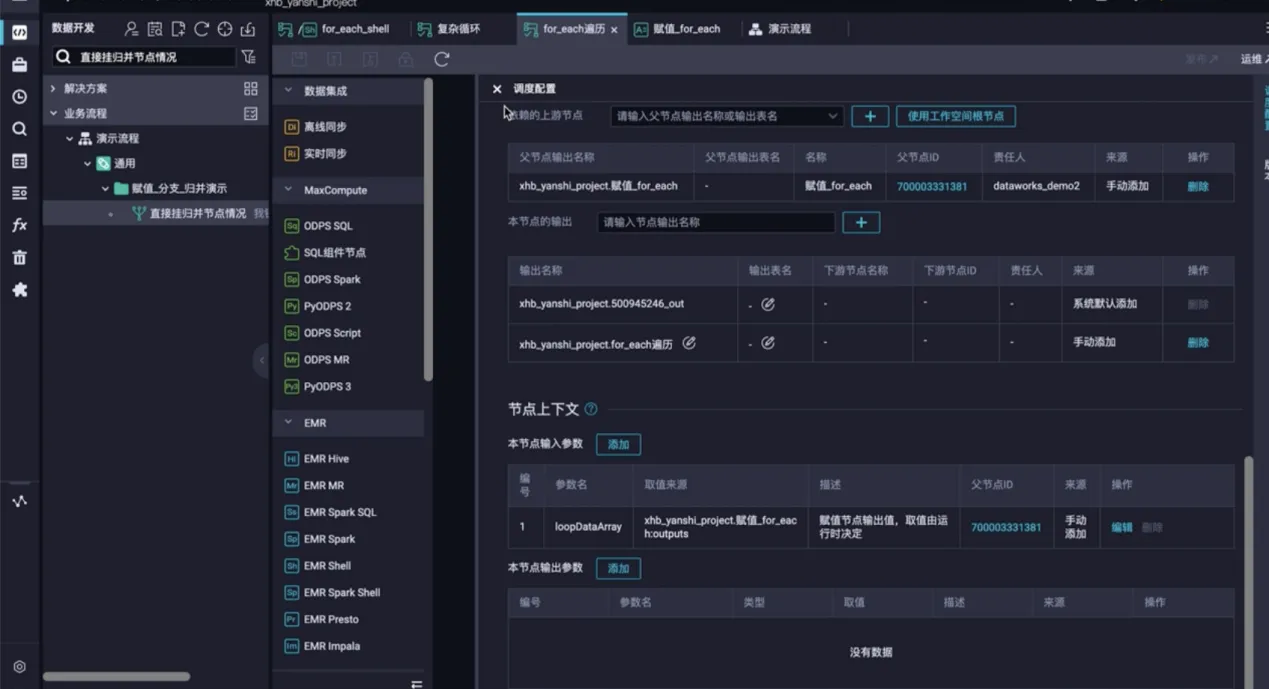The width and height of the screenshot is (1269, 689).
Task: Click the new file plus icon in 数据开发 header
Action: [178, 29]
